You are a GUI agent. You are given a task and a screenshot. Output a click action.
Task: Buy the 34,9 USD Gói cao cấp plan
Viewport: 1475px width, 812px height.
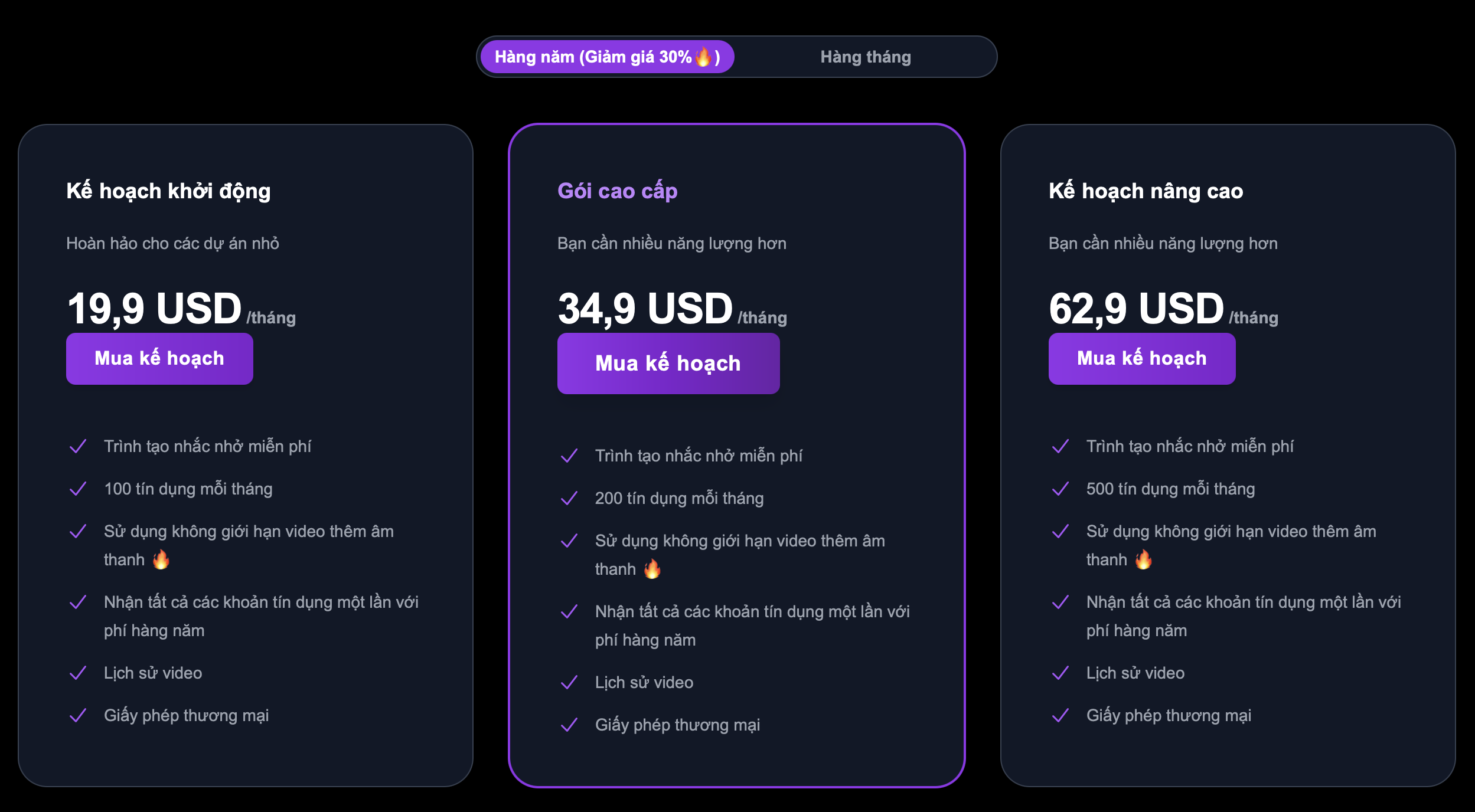(668, 363)
